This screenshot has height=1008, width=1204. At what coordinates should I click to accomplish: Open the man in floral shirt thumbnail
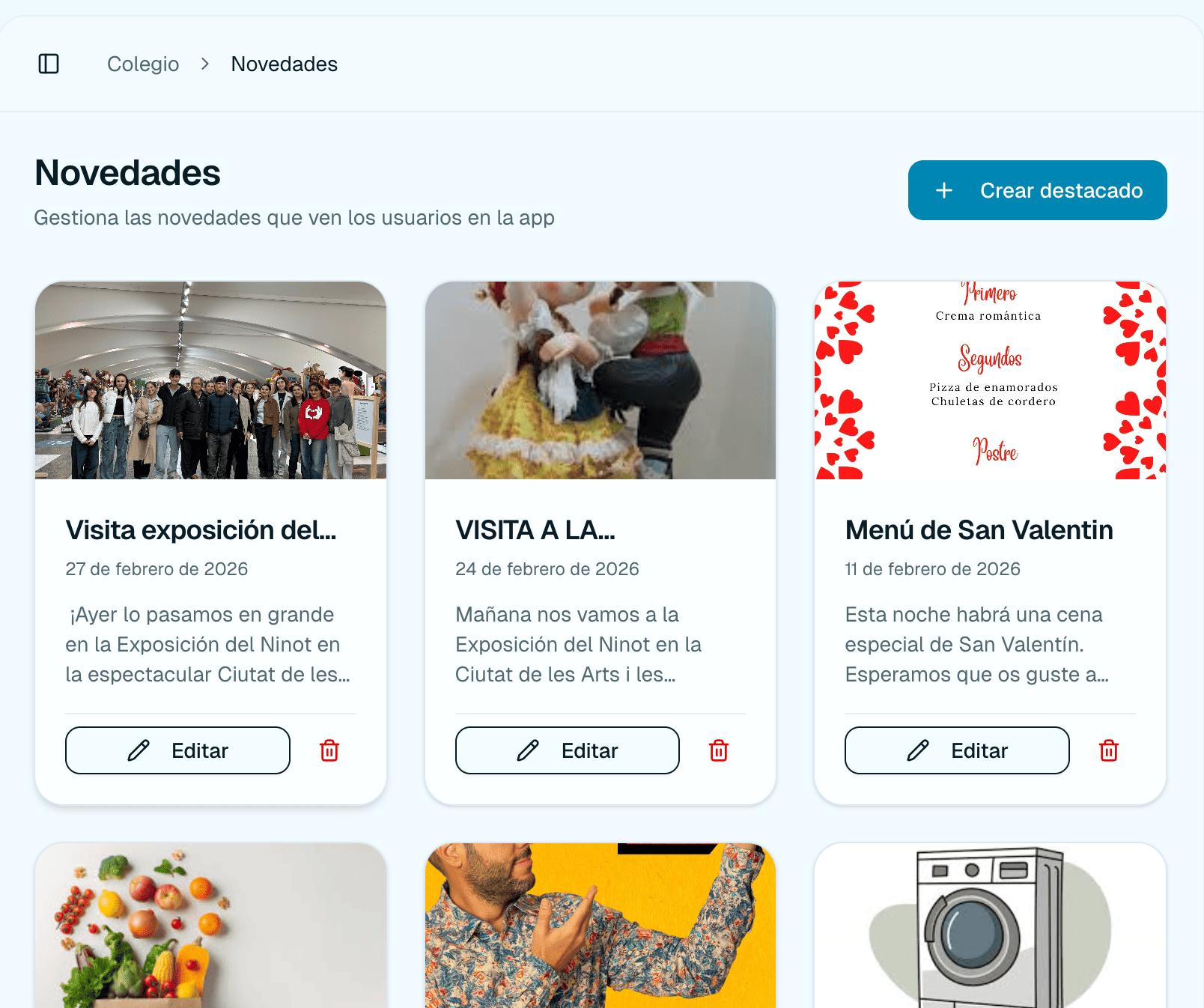click(x=601, y=926)
